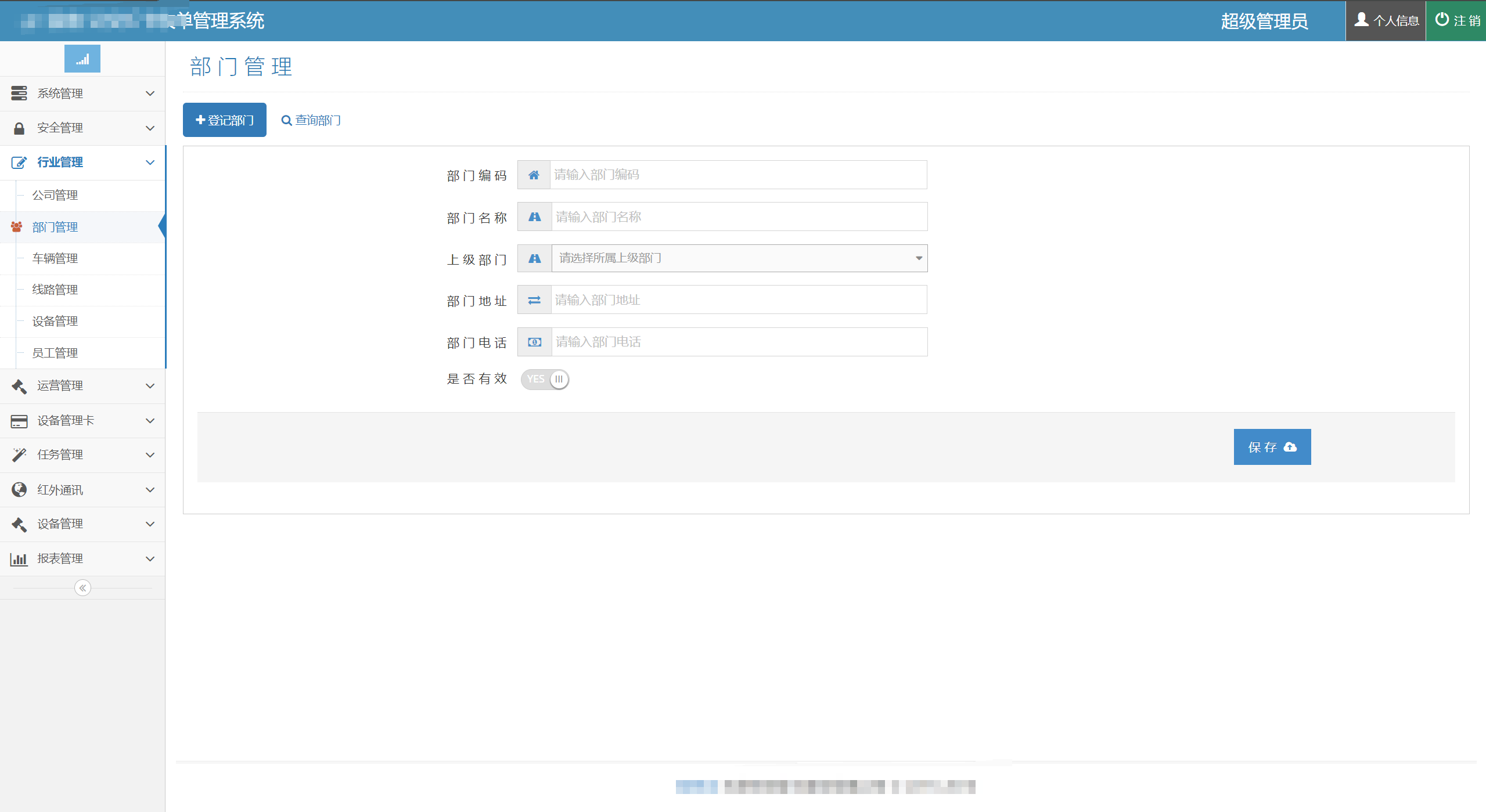The width and height of the screenshot is (1486, 812).
Task: Click home icon beside department code field
Action: 534,175
